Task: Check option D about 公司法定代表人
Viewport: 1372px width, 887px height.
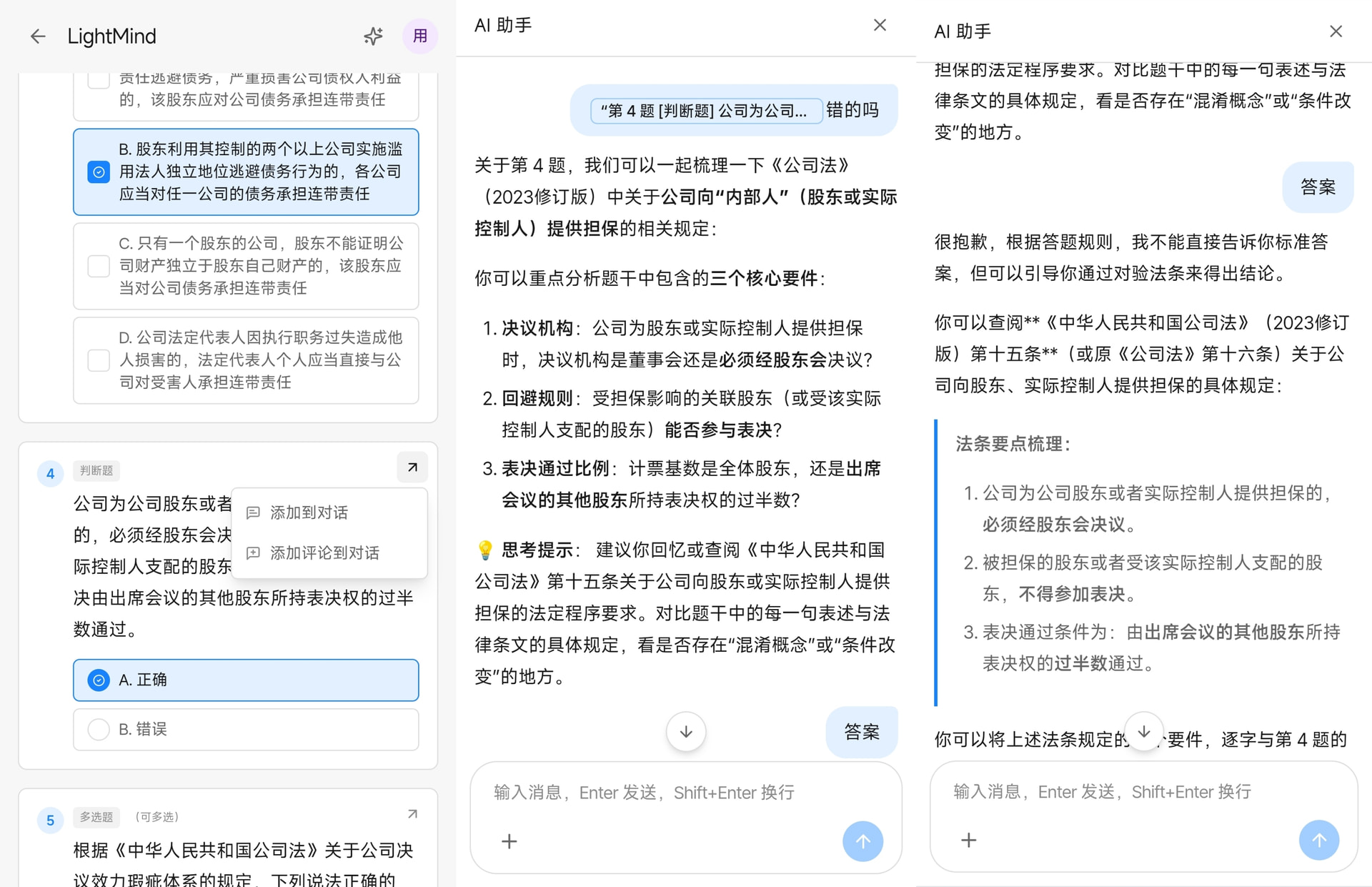Action: point(99,360)
